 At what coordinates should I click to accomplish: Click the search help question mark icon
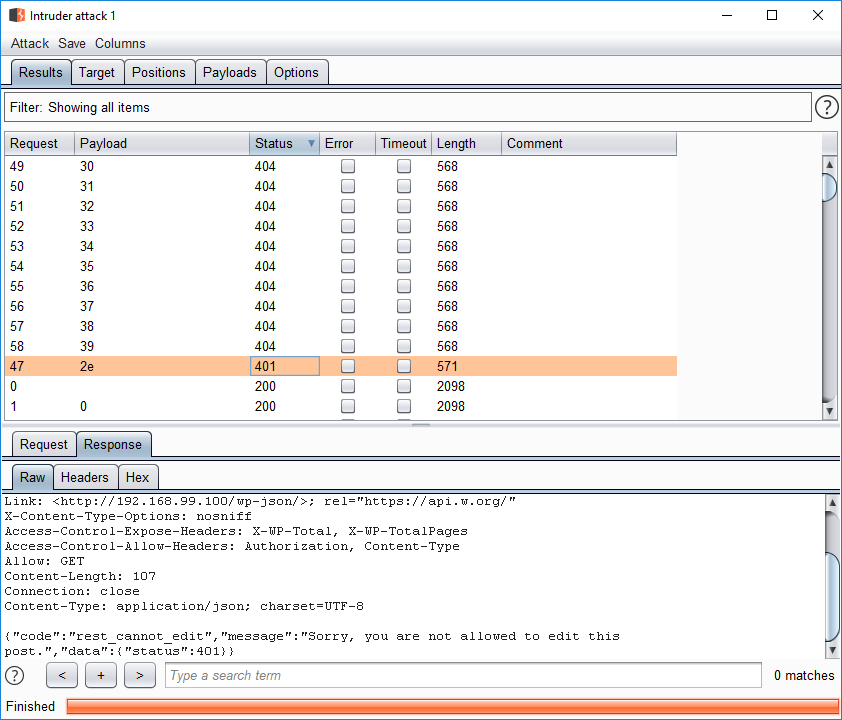click(15, 675)
